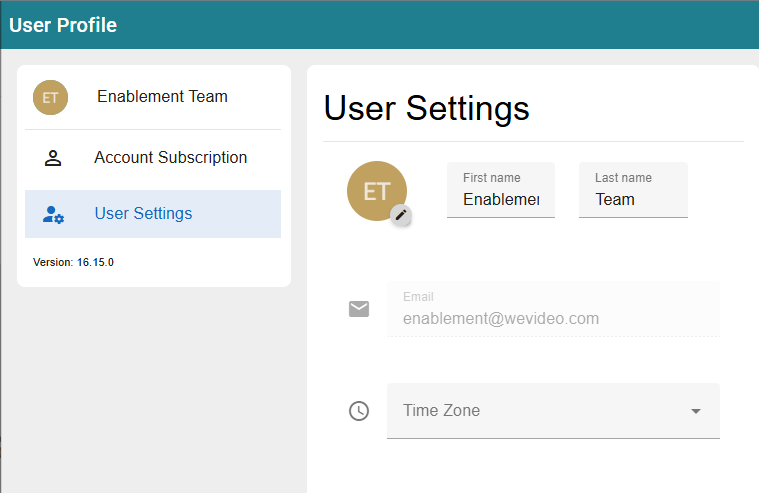Click the Version 16.15.0 text
Viewport: 759px width, 493px height.
73,262
